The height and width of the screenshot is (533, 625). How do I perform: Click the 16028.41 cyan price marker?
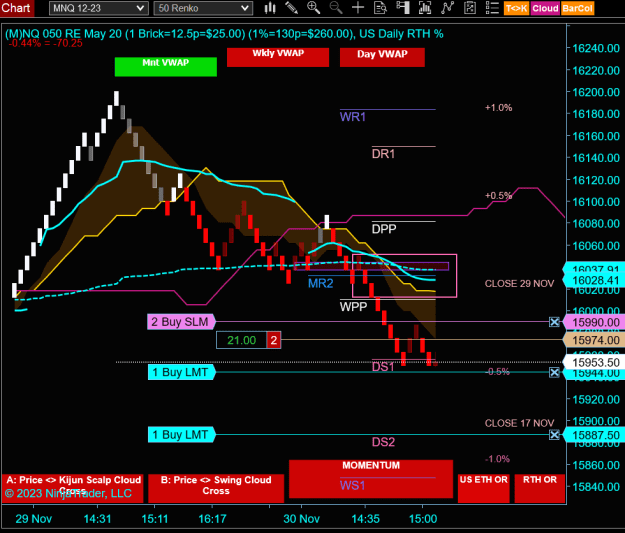pos(594,281)
